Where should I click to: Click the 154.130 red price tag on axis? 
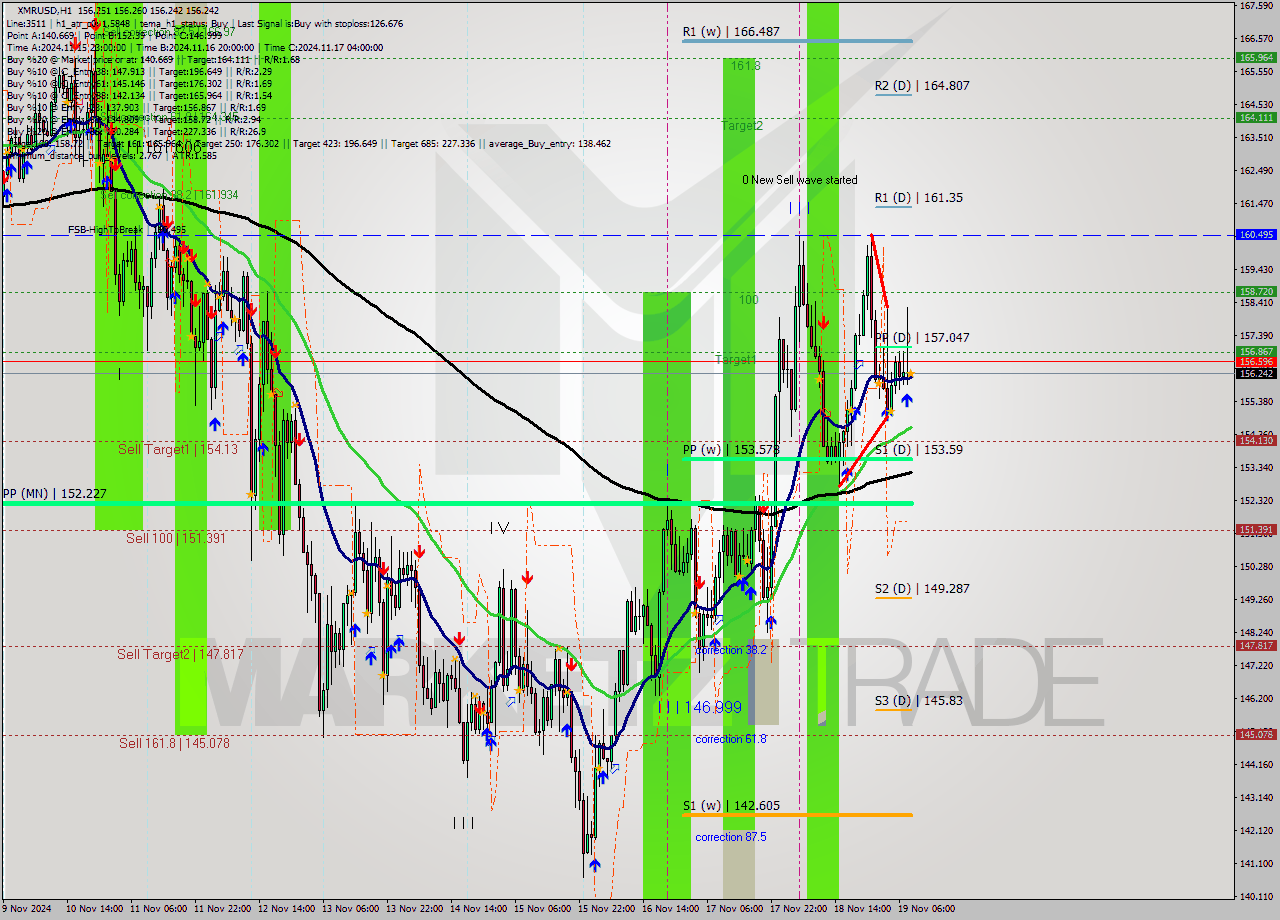[1256, 440]
